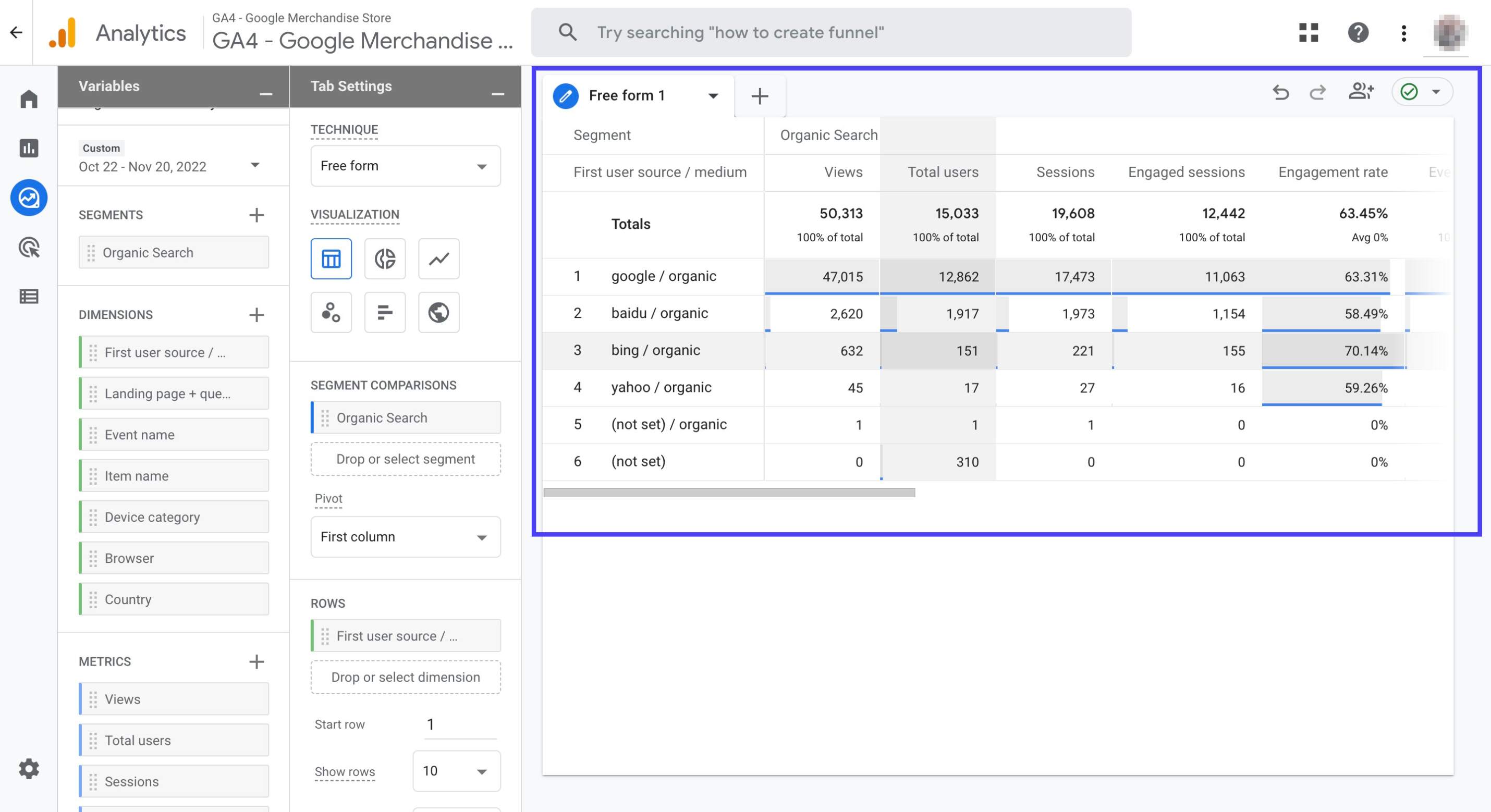The height and width of the screenshot is (812, 1491).
Task: Click First user source chip under Rows
Action: click(405, 635)
